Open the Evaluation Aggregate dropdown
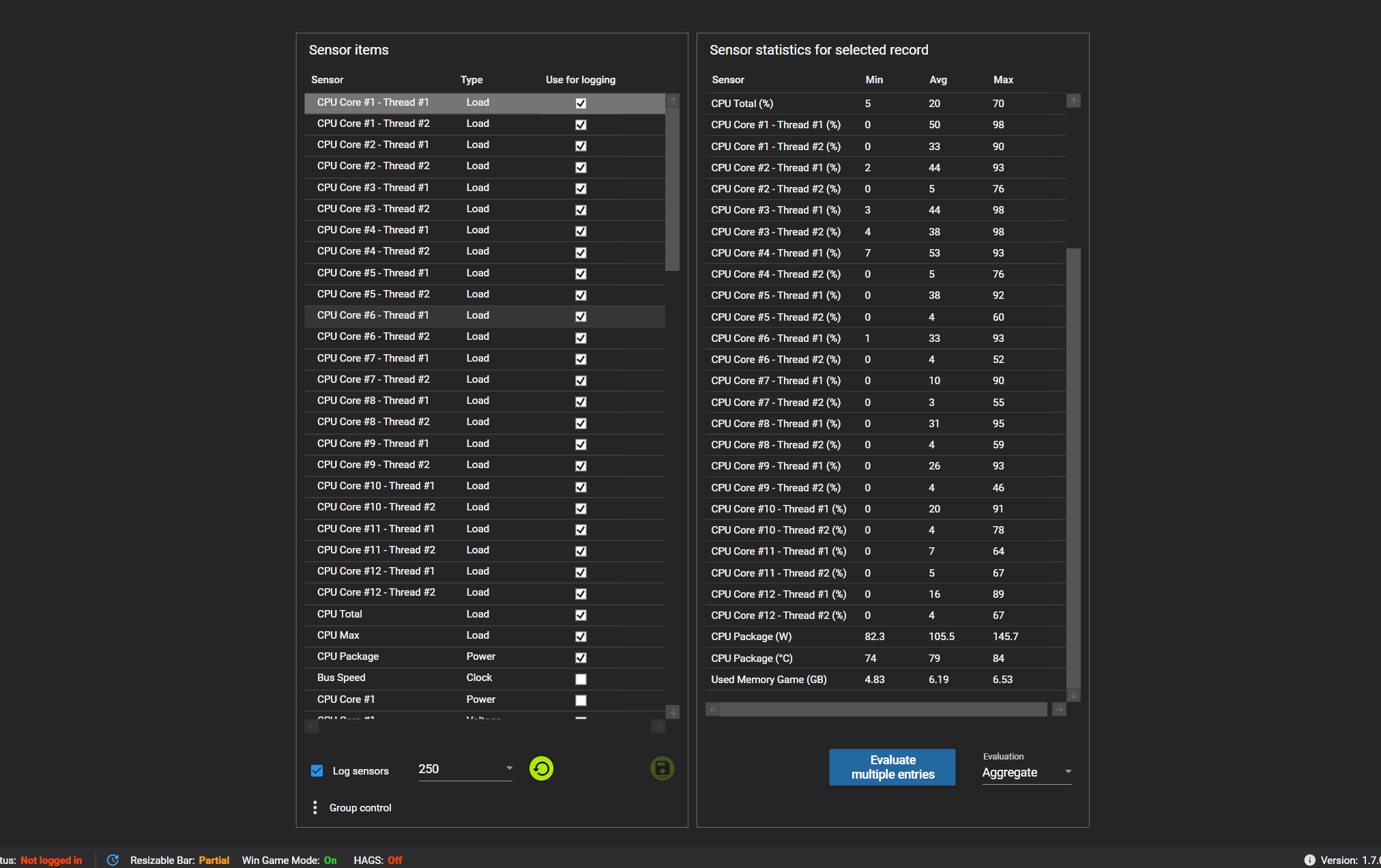 click(1068, 772)
